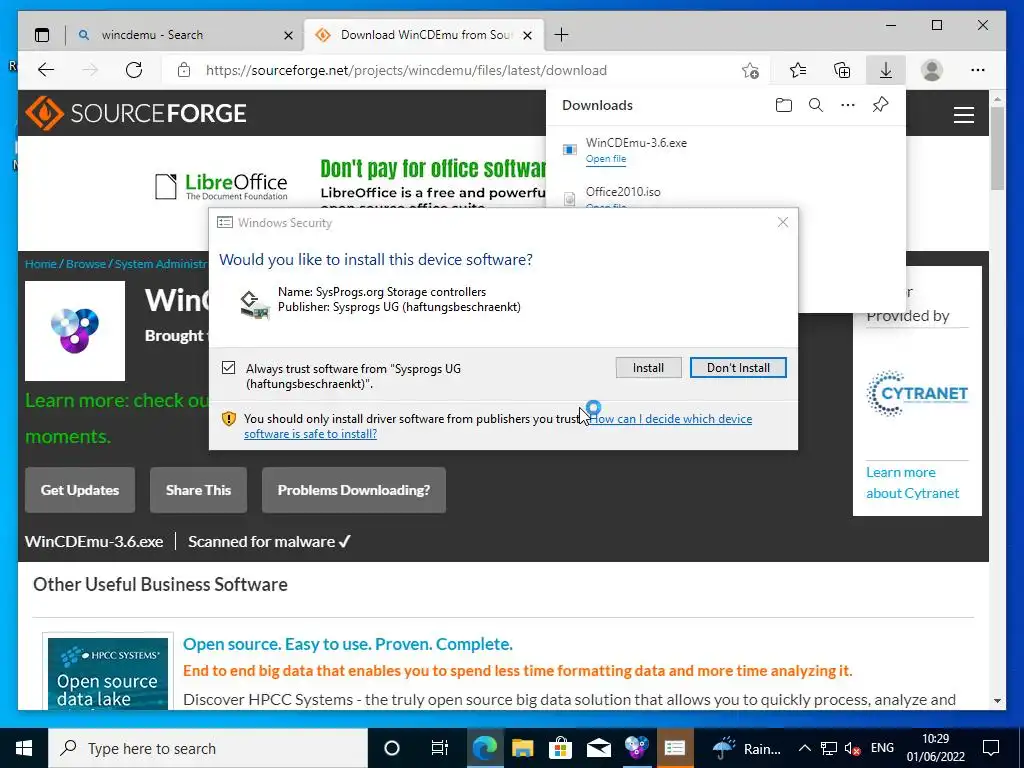The height and width of the screenshot is (768, 1024).
Task: Open downloads folder from Downloads panel
Action: [784, 105]
